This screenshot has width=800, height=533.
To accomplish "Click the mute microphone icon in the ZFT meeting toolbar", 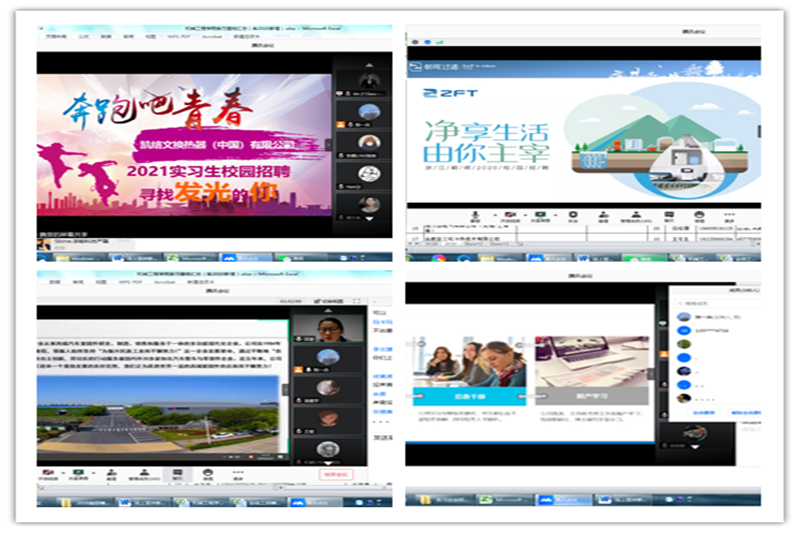I will [x=473, y=217].
